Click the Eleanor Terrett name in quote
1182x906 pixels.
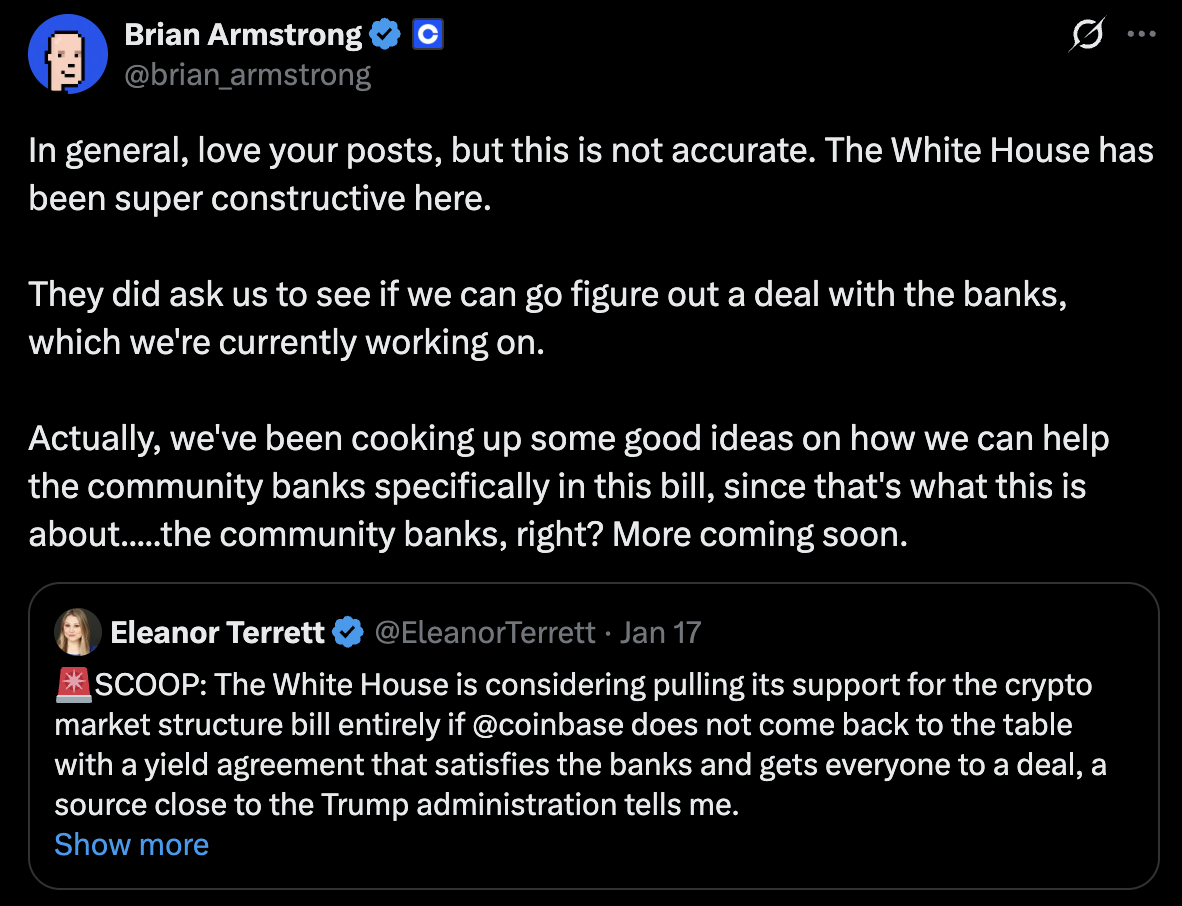tap(217, 632)
